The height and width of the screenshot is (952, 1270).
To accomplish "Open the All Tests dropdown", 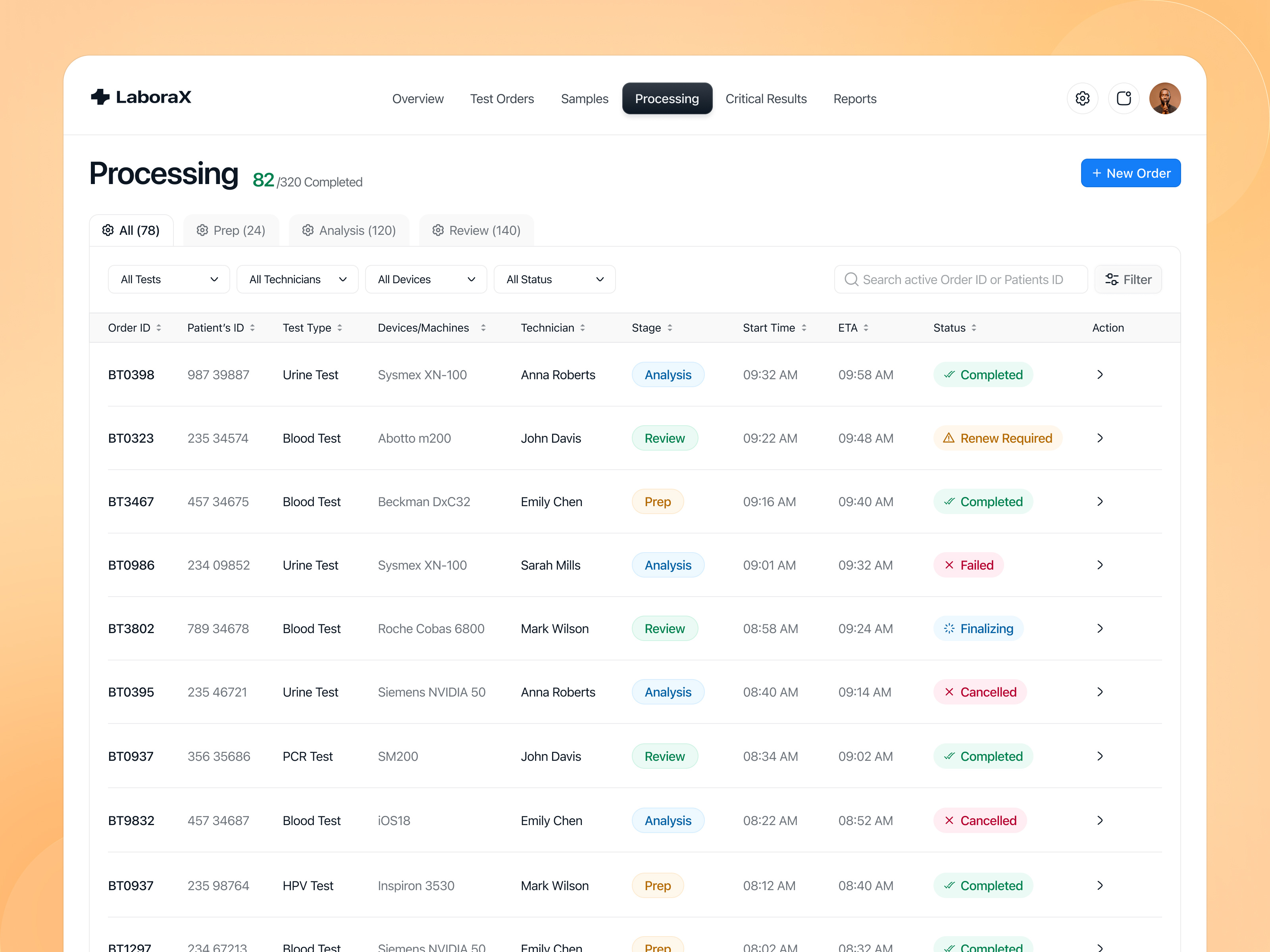I will 169,280.
